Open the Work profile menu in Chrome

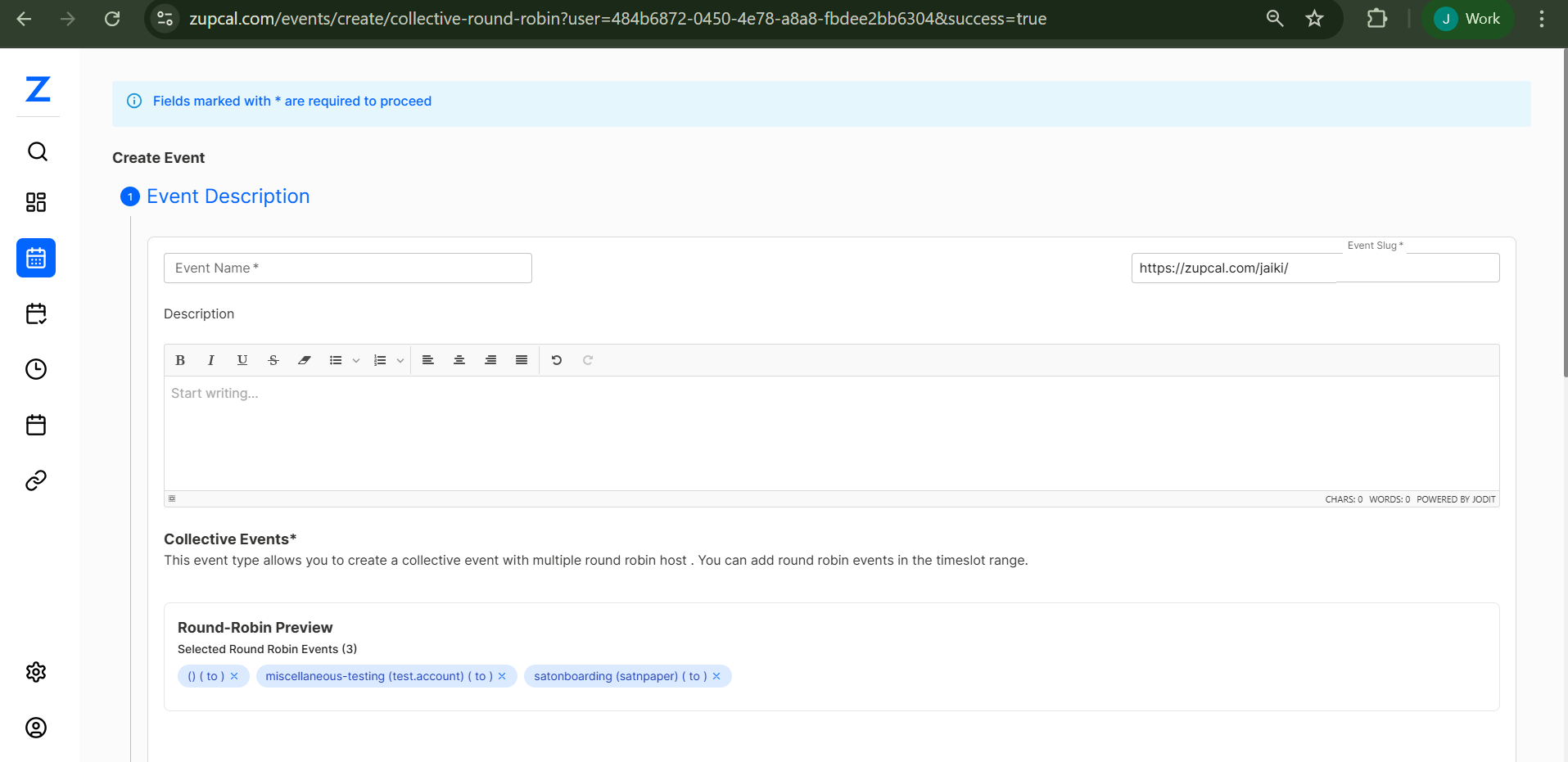point(1468,19)
